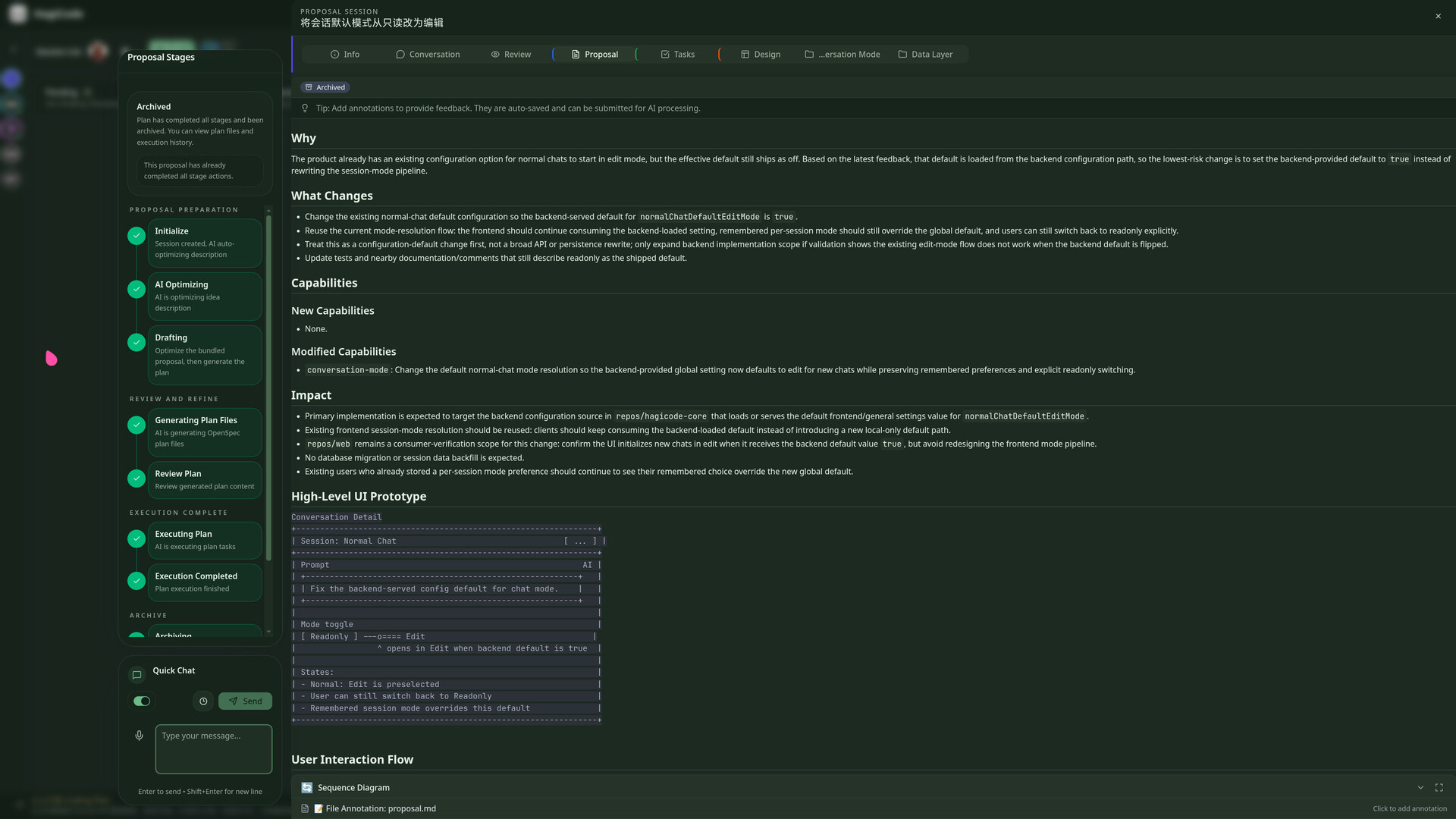Click the Archived status badge
Screen dimensions: 1456x819
tap(325, 87)
